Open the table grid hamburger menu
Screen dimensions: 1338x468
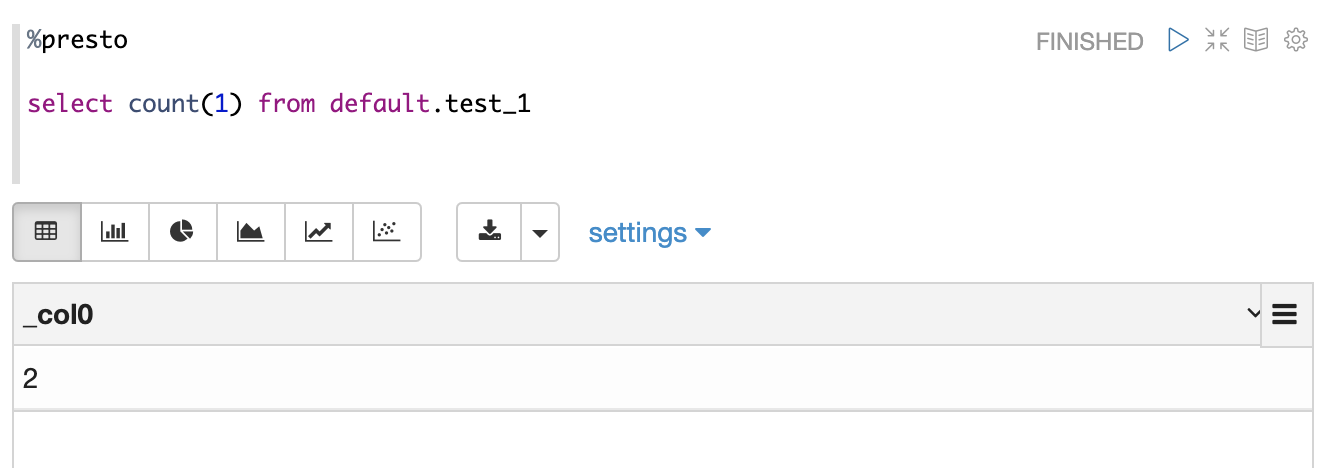tap(1285, 315)
